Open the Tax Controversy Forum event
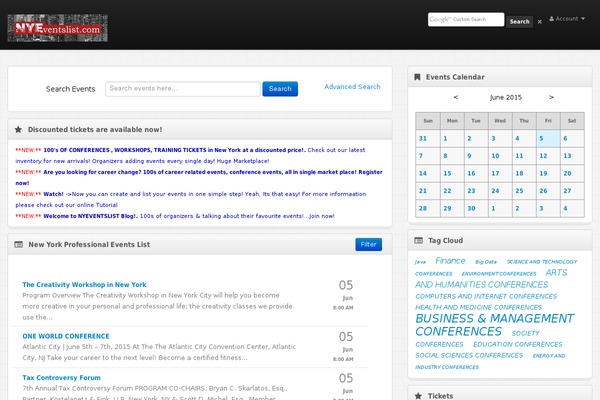Viewport: 600px width, 400px height. tap(61, 377)
